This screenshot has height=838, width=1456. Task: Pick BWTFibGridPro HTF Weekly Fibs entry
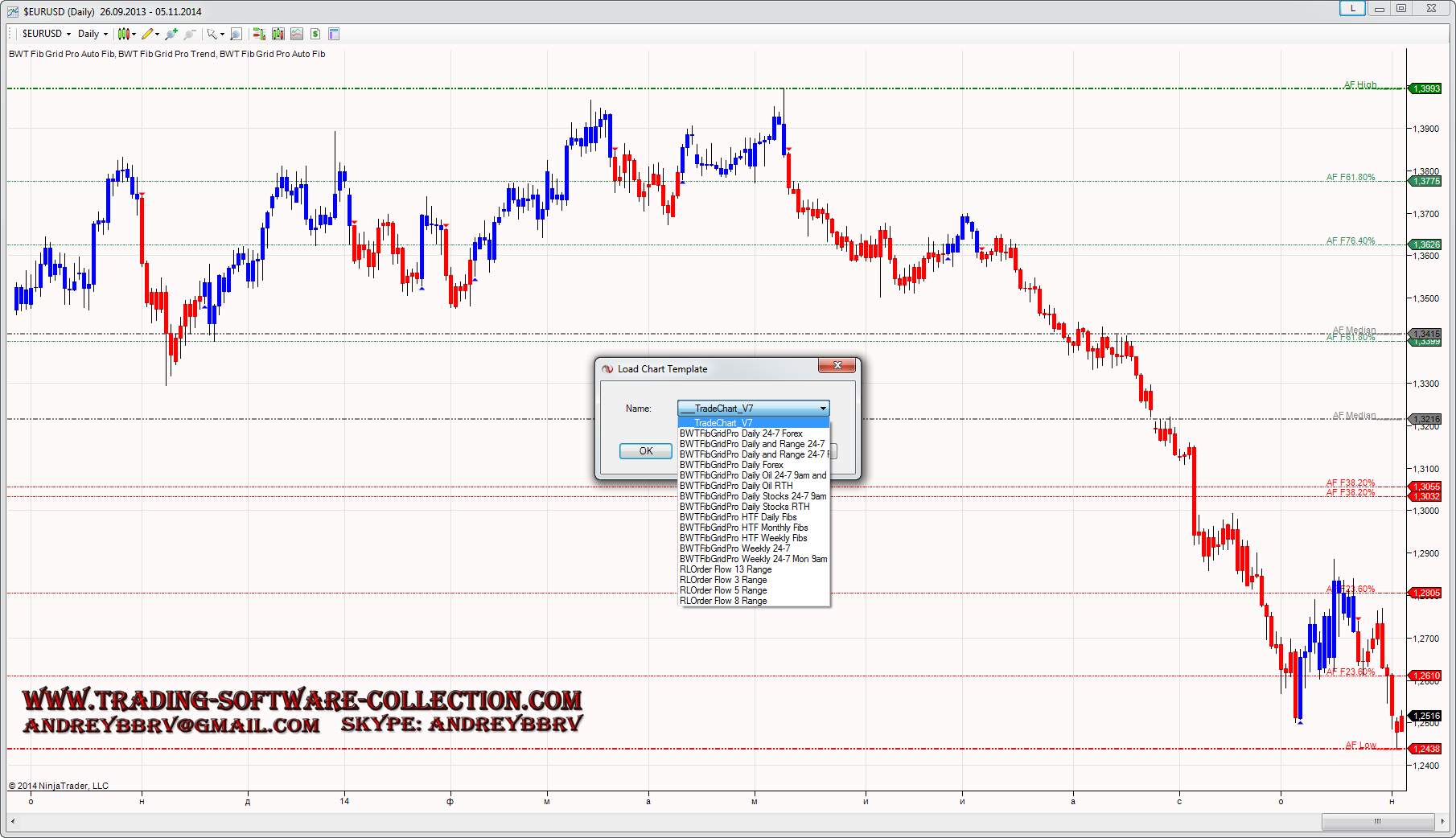(743, 538)
